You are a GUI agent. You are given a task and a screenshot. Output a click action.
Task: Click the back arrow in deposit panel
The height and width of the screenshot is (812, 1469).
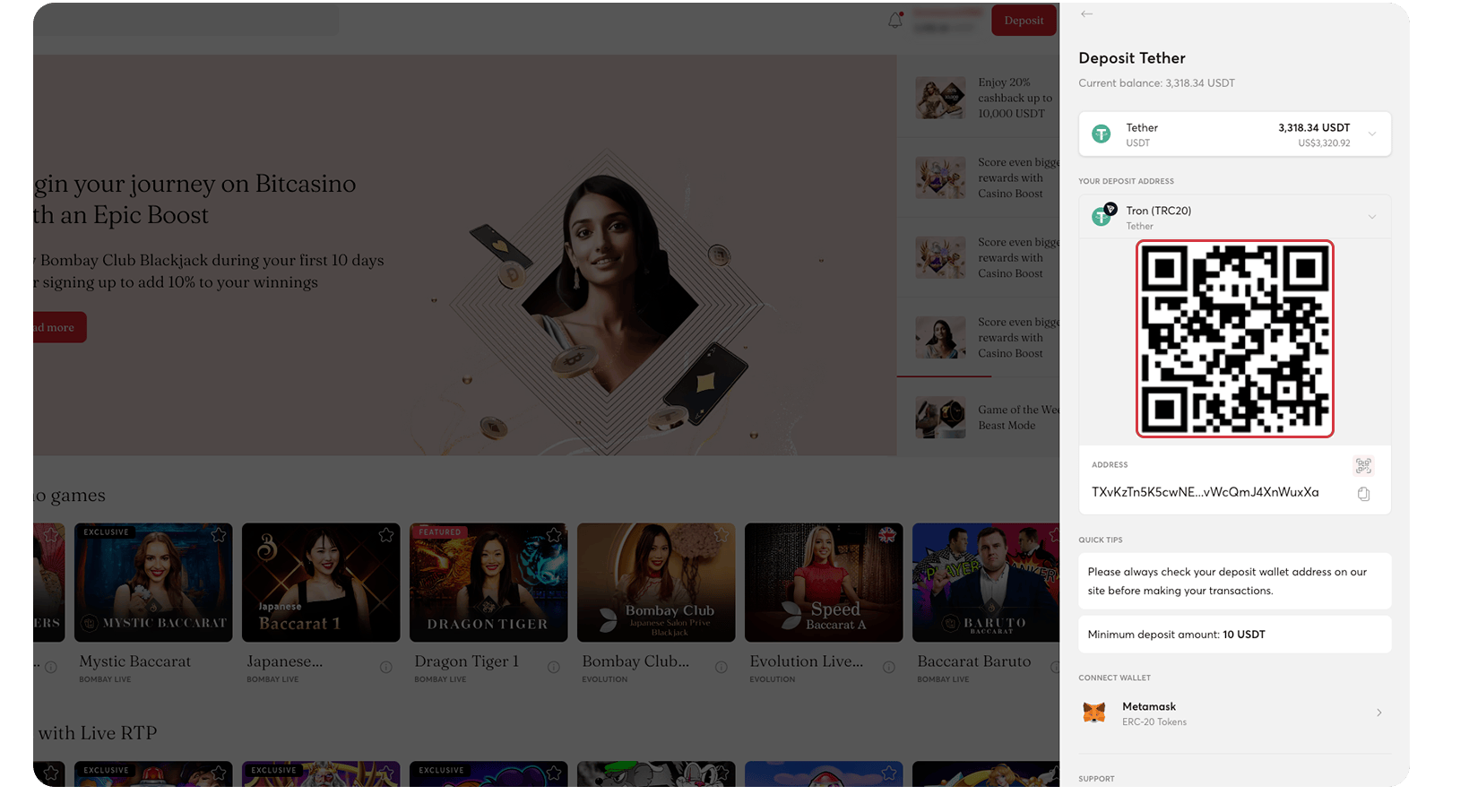1086,14
